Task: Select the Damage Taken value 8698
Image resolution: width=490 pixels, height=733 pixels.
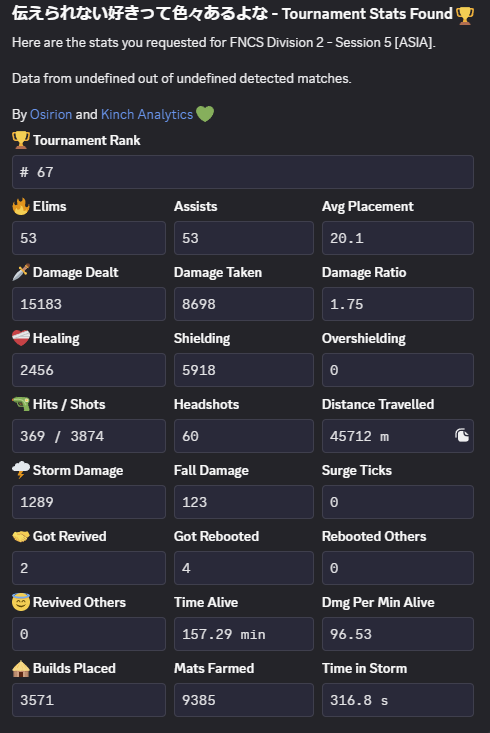Action: click(244, 304)
